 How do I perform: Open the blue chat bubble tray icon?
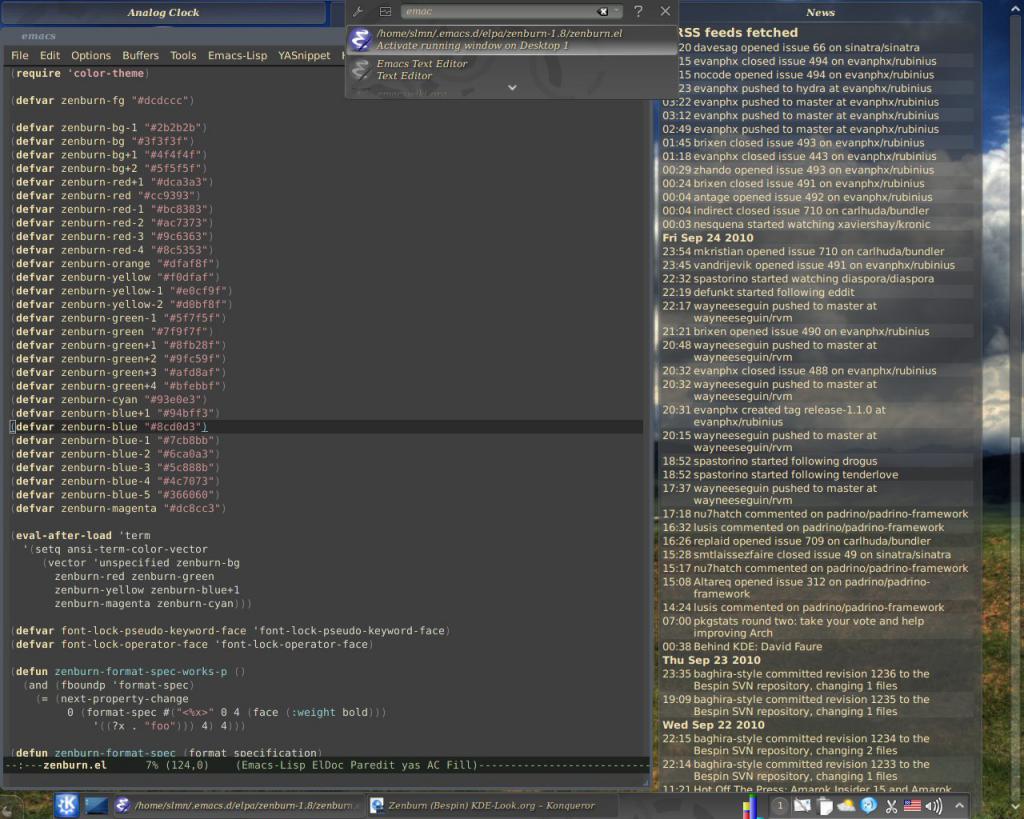coord(869,806)
